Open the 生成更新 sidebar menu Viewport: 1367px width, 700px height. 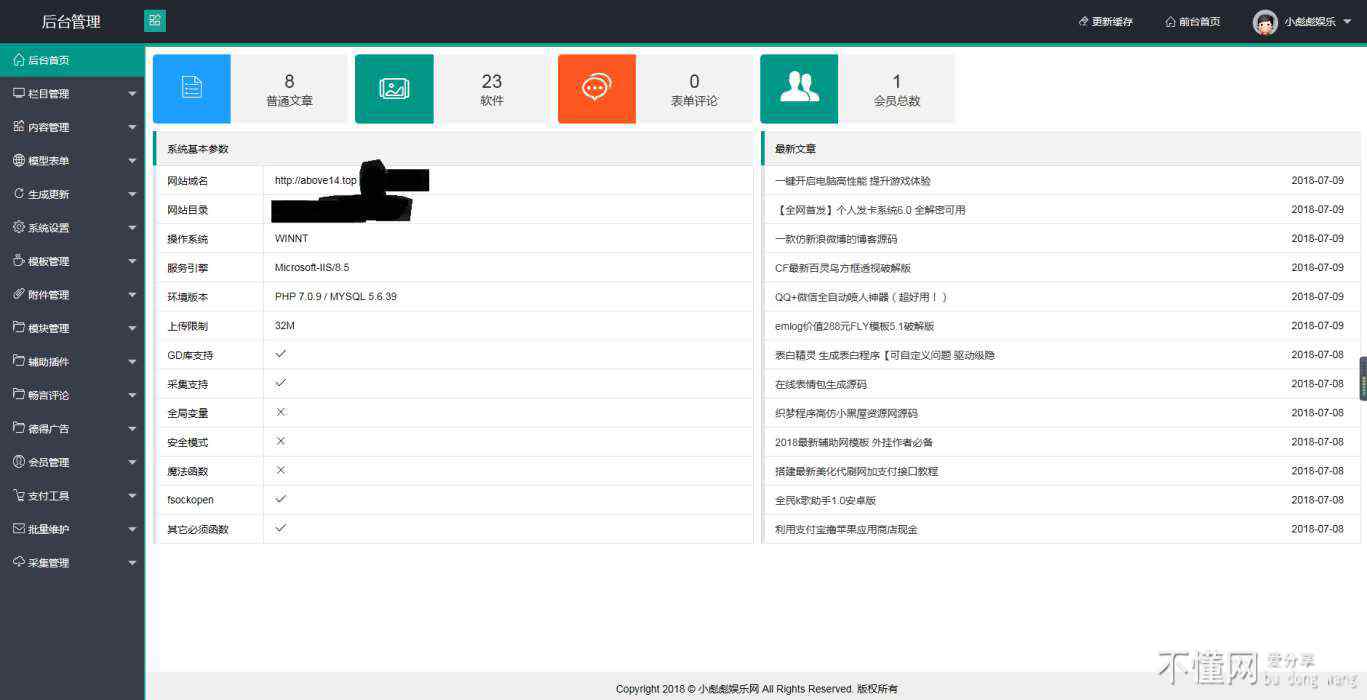point(48,194)
